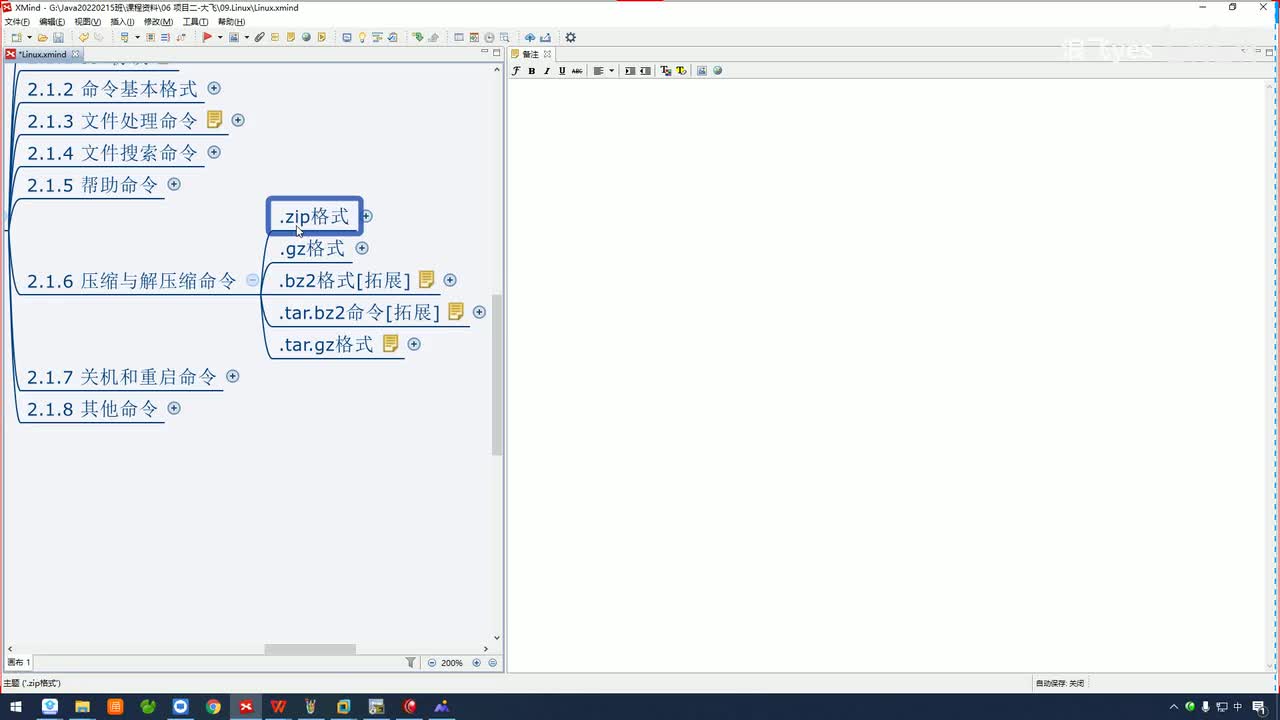Insert hyperlink into the notes
Screen dimensions: 1280x720
point(717,71)
